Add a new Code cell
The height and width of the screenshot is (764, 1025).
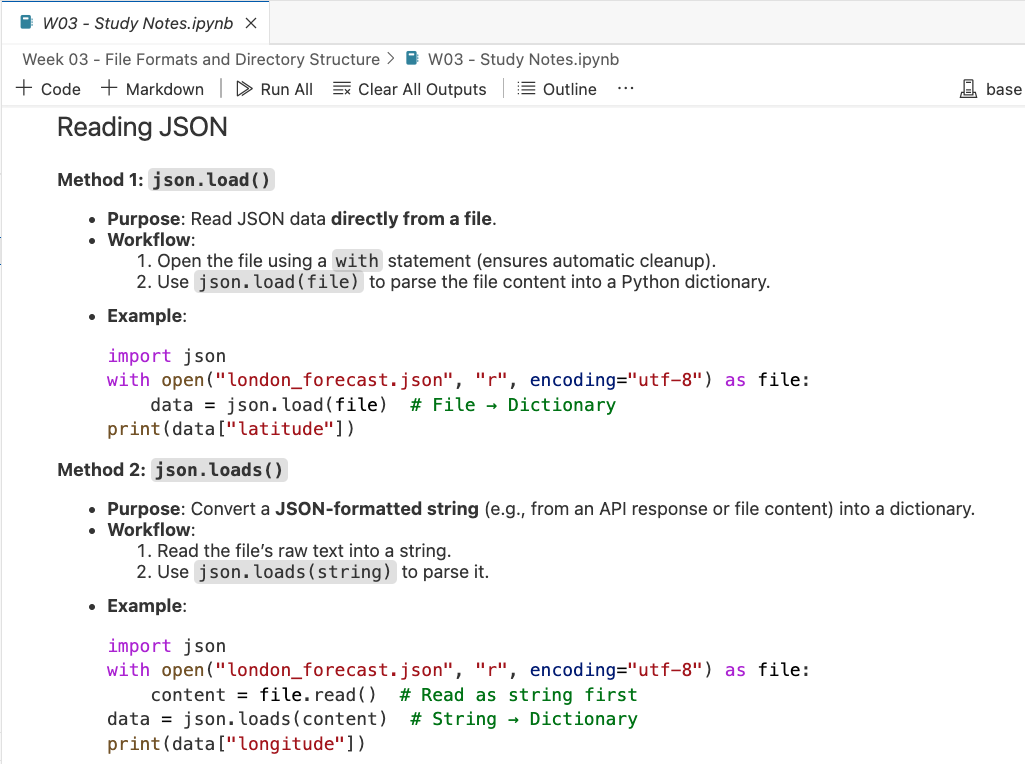pyautogui.click(x=49, y=89)
